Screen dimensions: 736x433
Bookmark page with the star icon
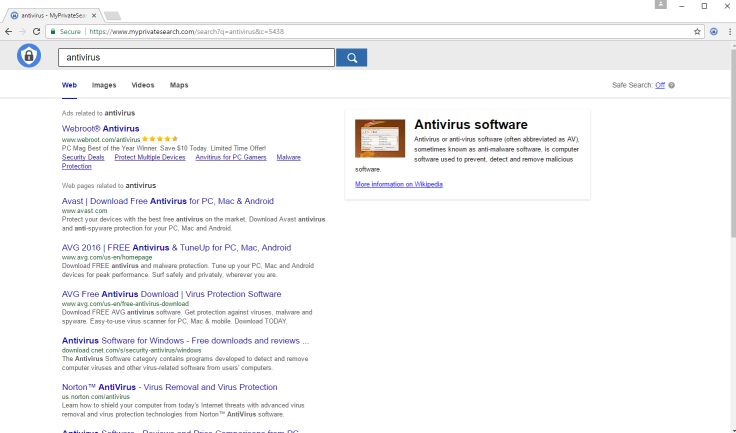697,31
